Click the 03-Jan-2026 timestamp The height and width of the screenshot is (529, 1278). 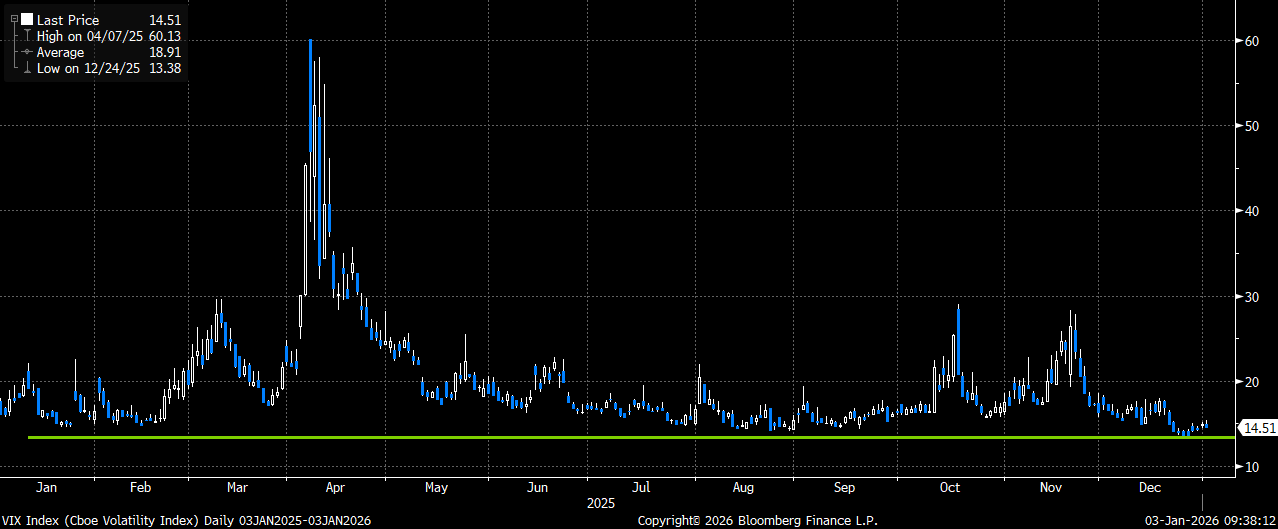(1209, 520)
